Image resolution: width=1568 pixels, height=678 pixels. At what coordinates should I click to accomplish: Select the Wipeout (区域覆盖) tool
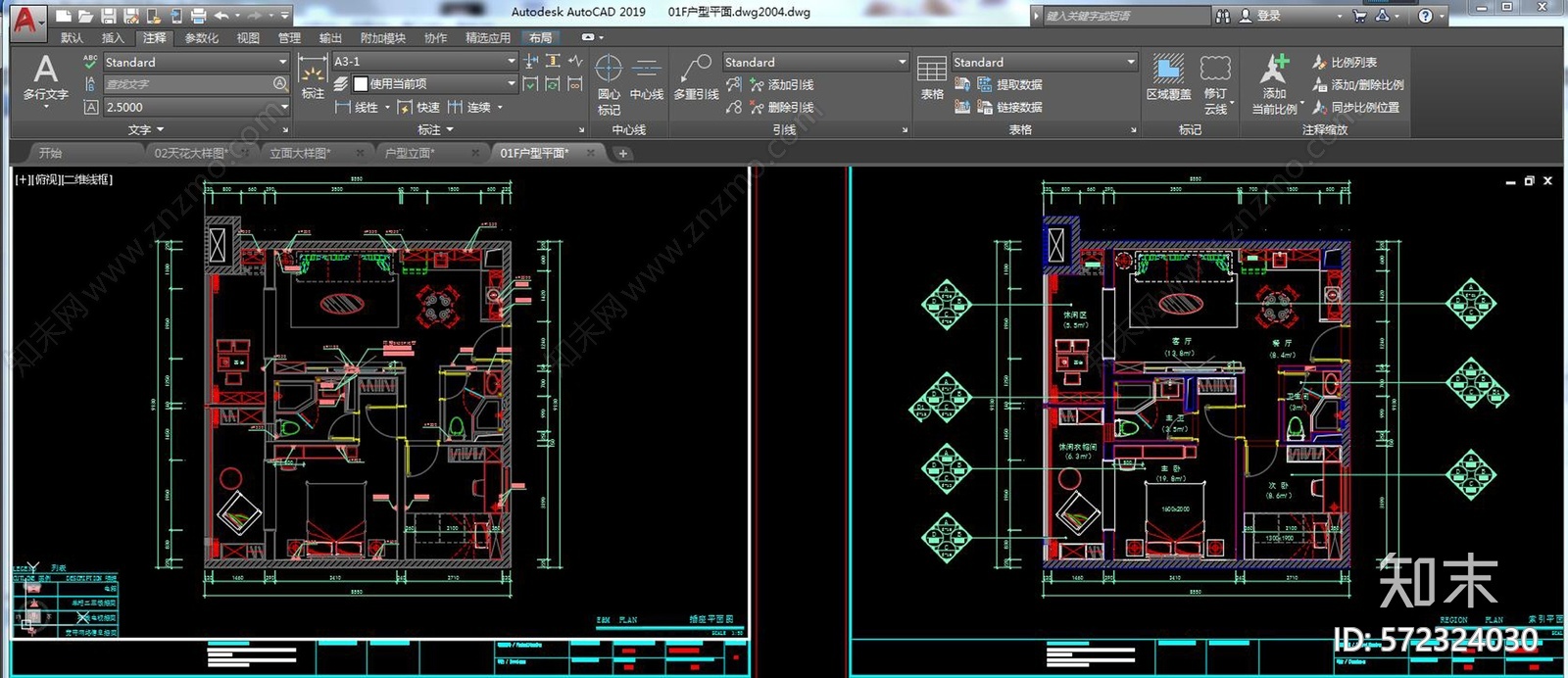point(1168,76)
